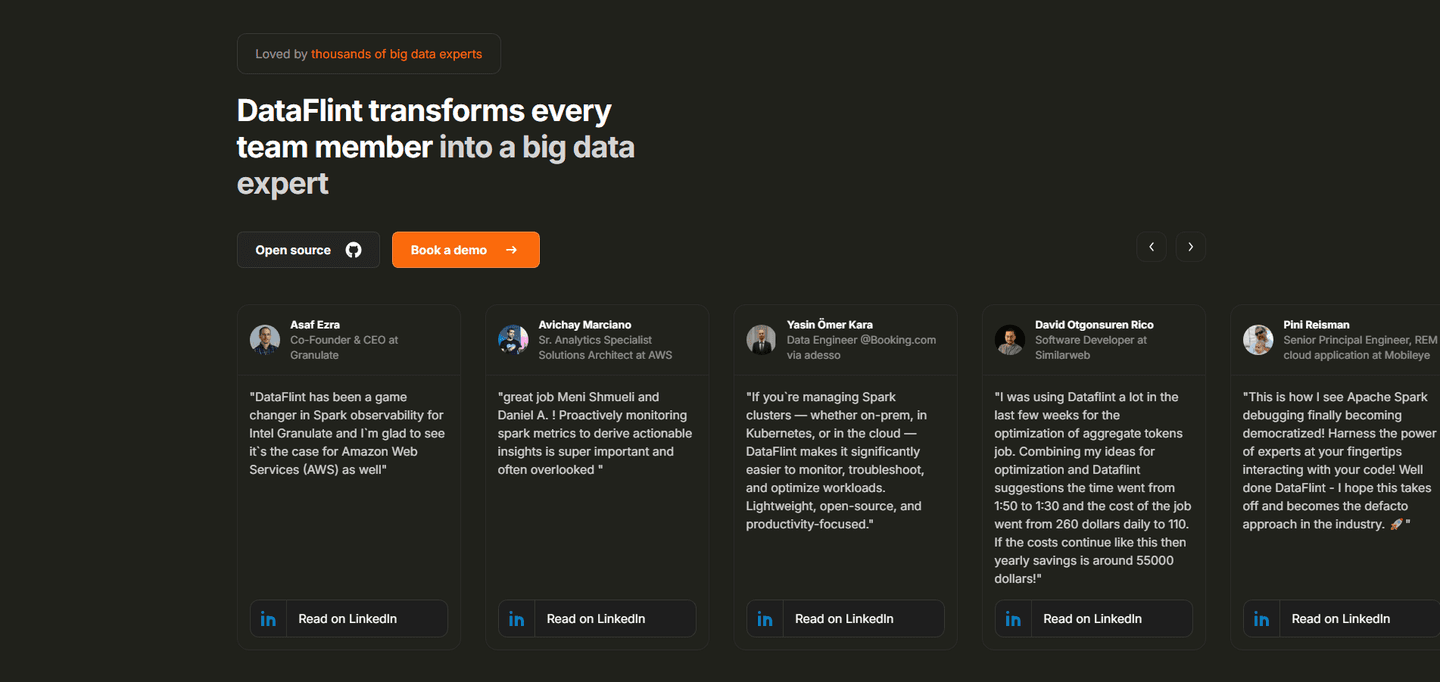The height and width of the screenshot is (682, 1440).
Task: Click Asaf Ezra's quote about Spark observability
Action: (347, 433)
